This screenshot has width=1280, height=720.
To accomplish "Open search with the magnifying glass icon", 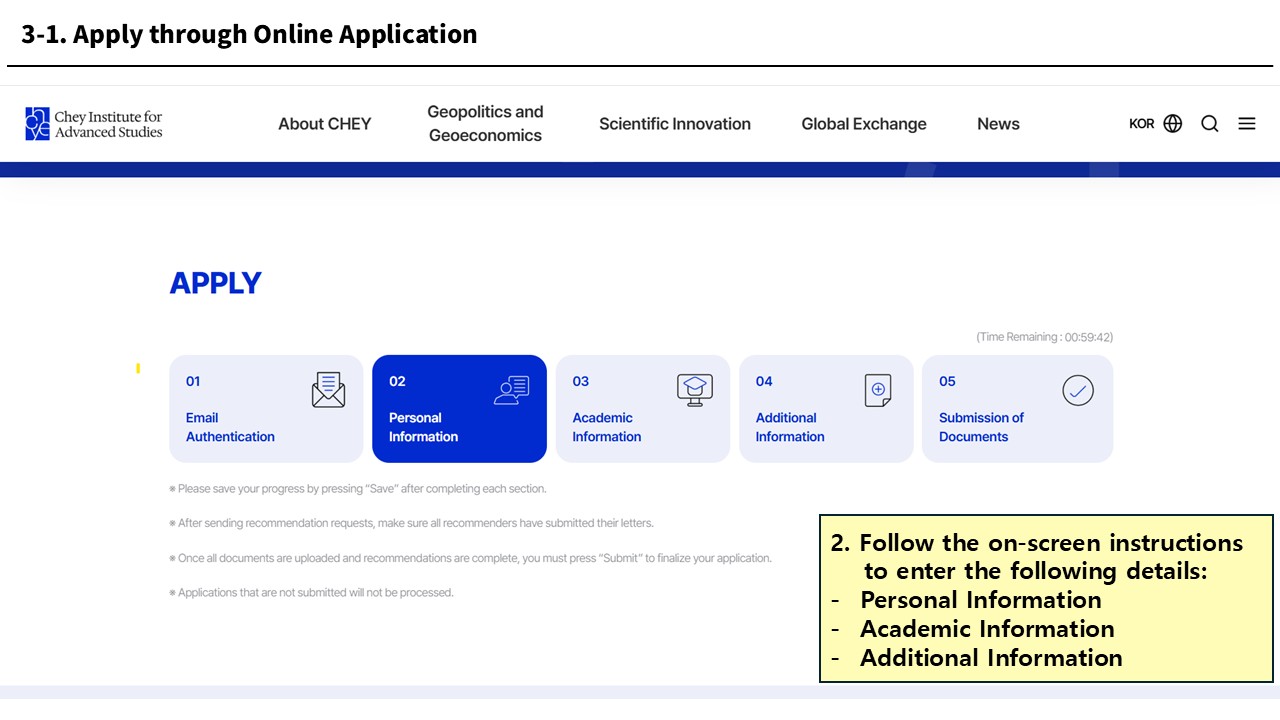I will tap(1210, 124).
